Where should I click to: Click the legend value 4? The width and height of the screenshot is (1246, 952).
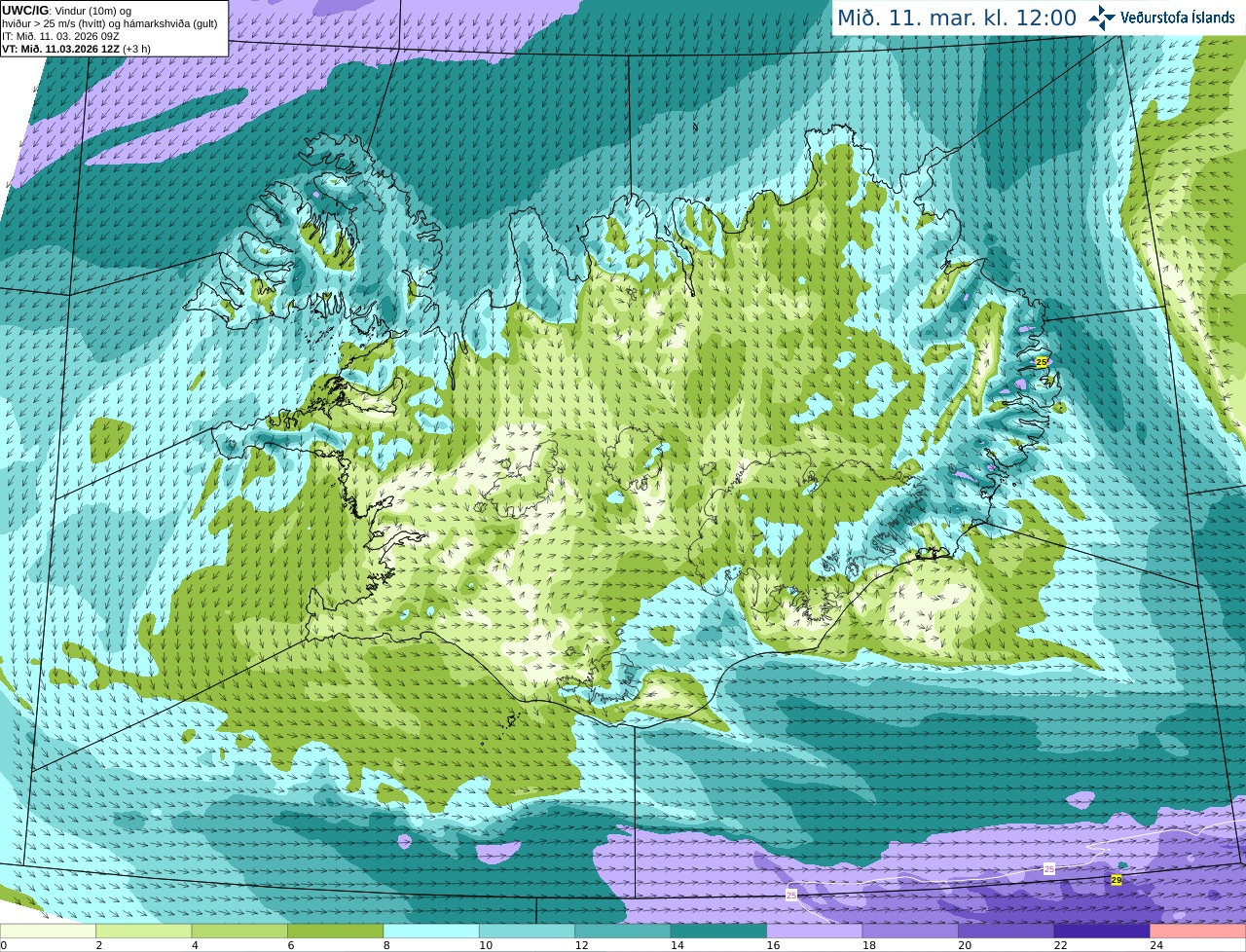coord(195,945)
